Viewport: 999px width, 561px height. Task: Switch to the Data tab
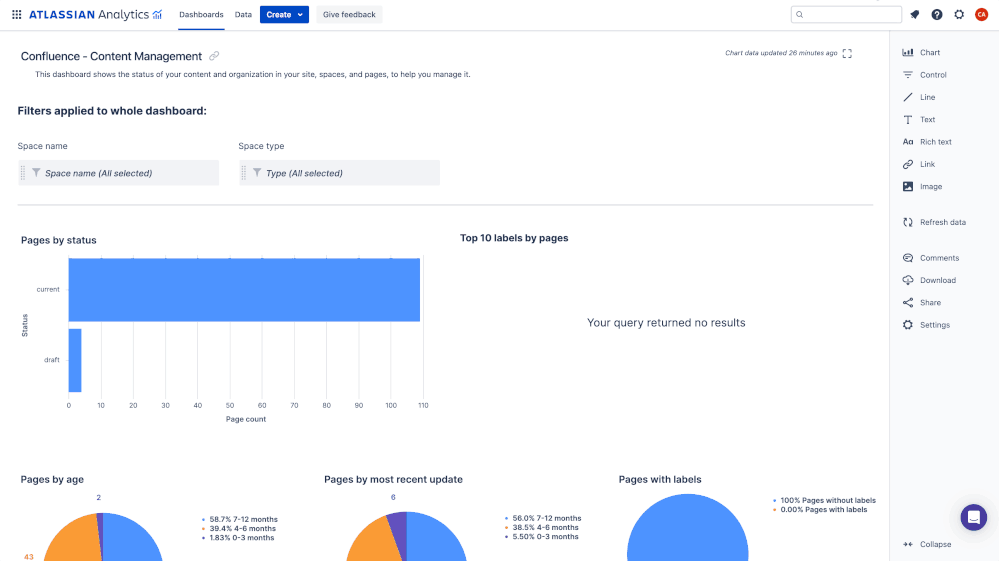(243, 15)
